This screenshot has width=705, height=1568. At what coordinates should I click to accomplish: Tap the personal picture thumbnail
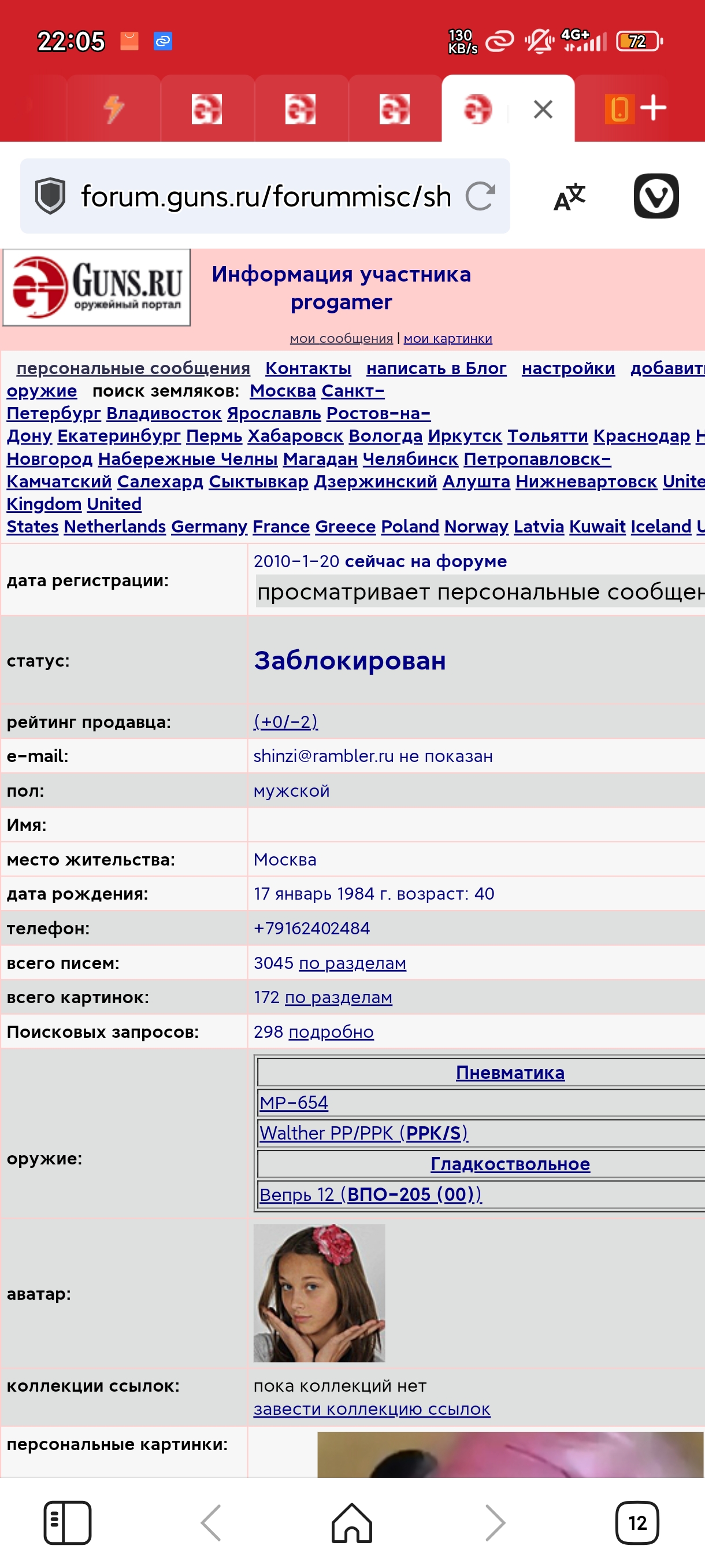click(510, 1454)
